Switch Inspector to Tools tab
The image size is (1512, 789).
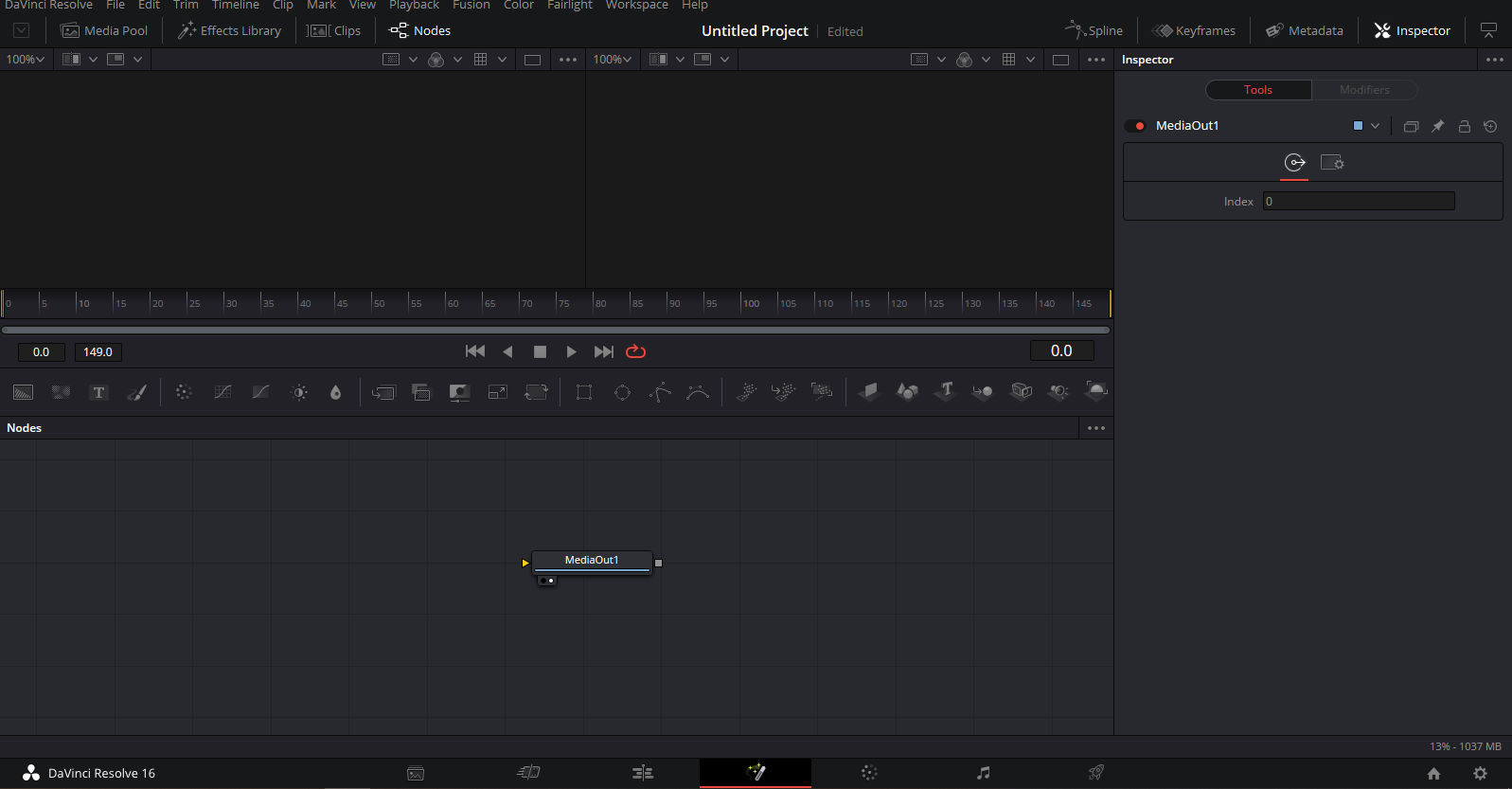[1258, 90]
